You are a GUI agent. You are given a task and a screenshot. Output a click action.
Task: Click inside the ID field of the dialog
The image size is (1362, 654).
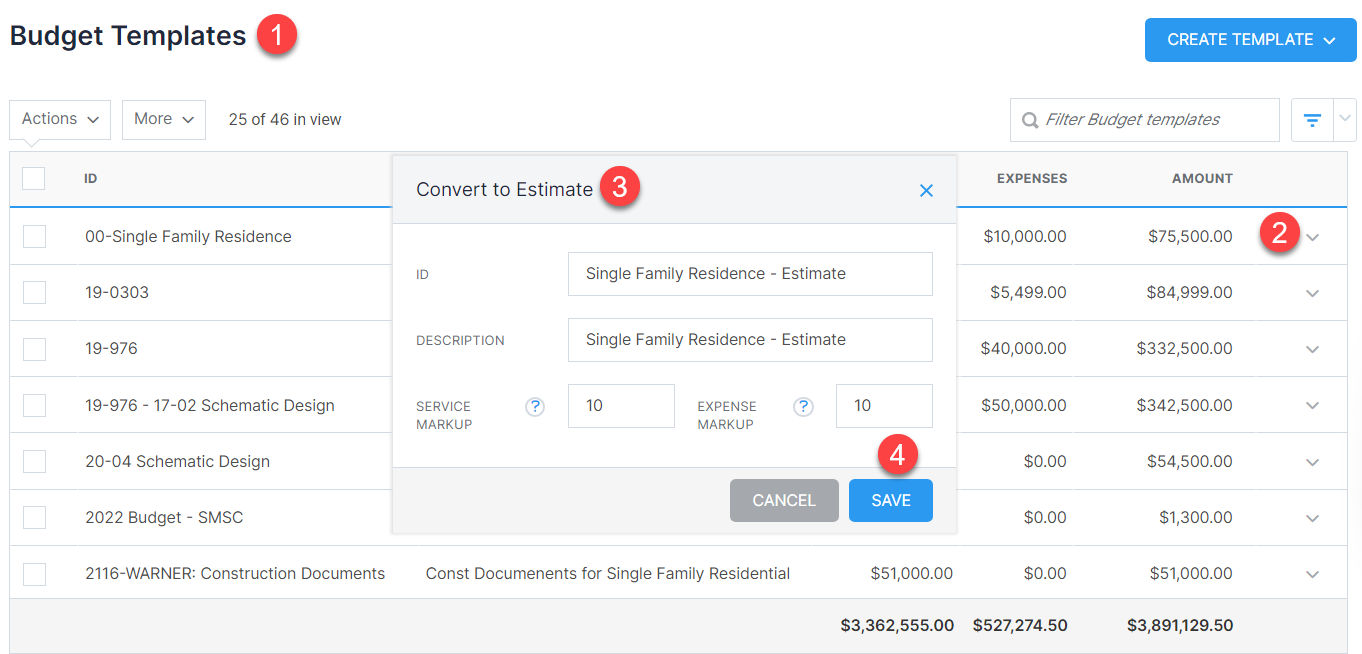(x=750, y=273)
